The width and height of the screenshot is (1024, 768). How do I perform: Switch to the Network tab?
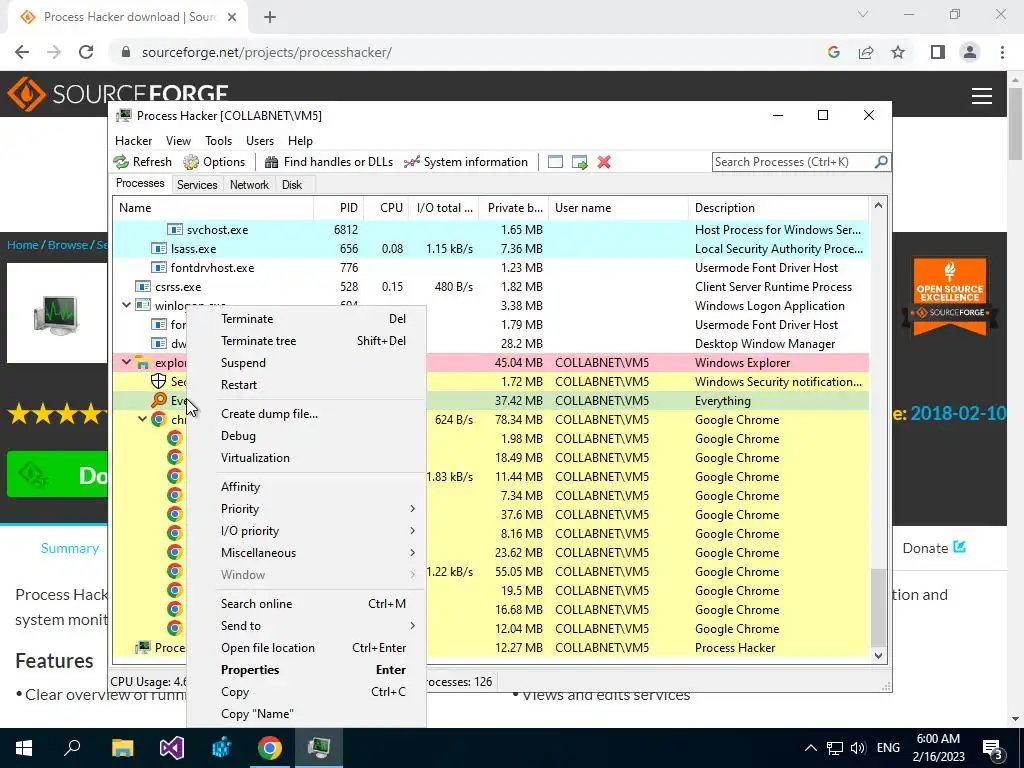(x=249, y=185)
